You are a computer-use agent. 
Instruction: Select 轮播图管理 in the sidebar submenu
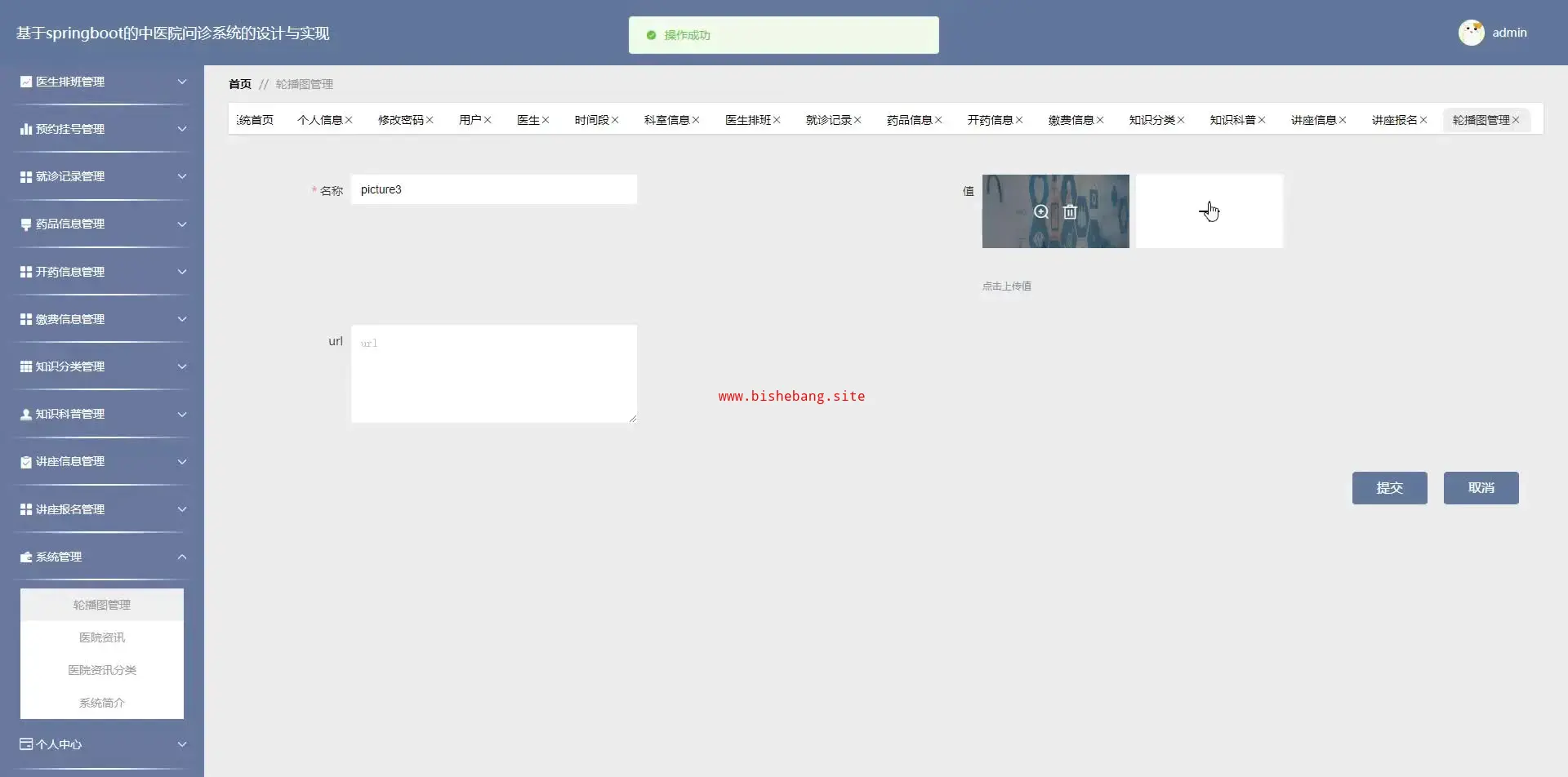pos(102,605)
